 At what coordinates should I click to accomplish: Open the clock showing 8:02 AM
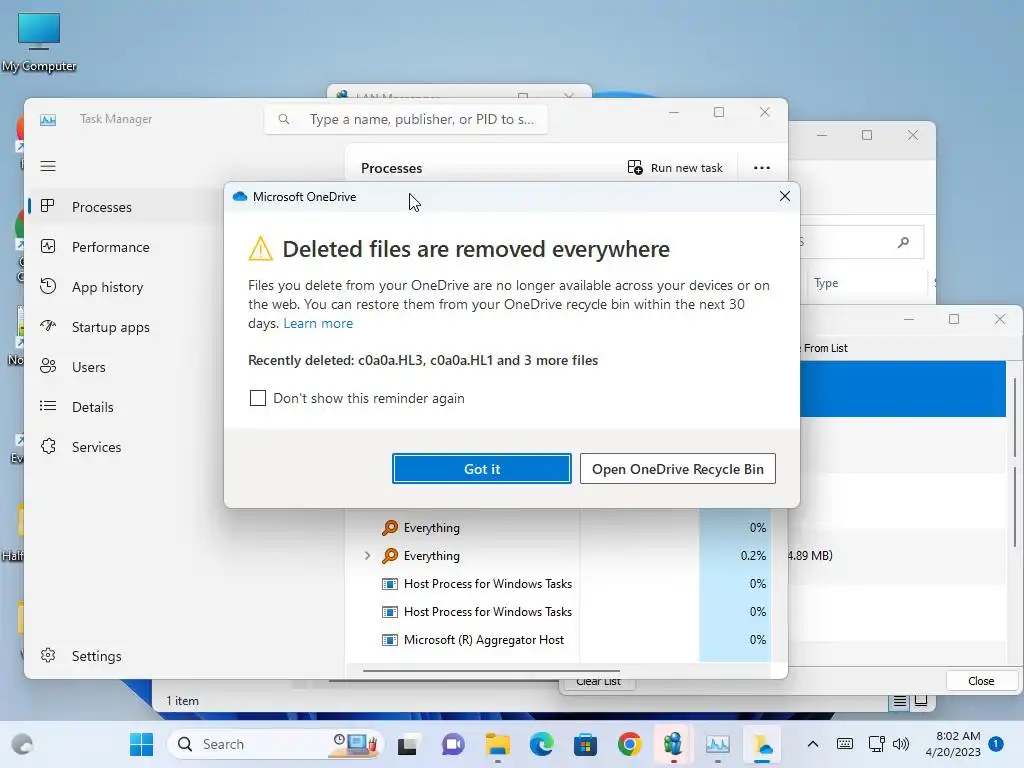[x=953, y=744]
